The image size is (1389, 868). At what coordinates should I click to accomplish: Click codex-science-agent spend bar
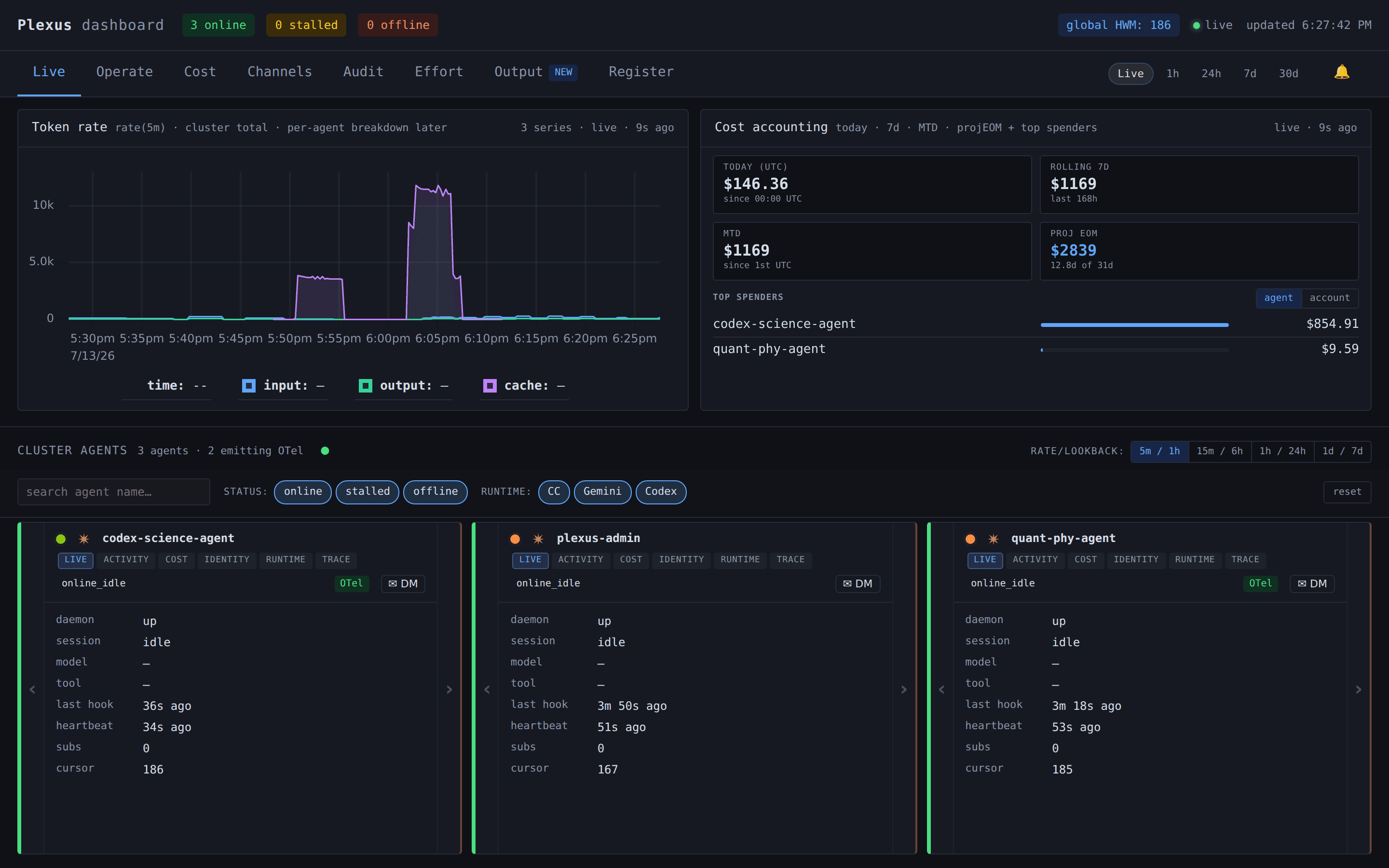coord(1134,325)
